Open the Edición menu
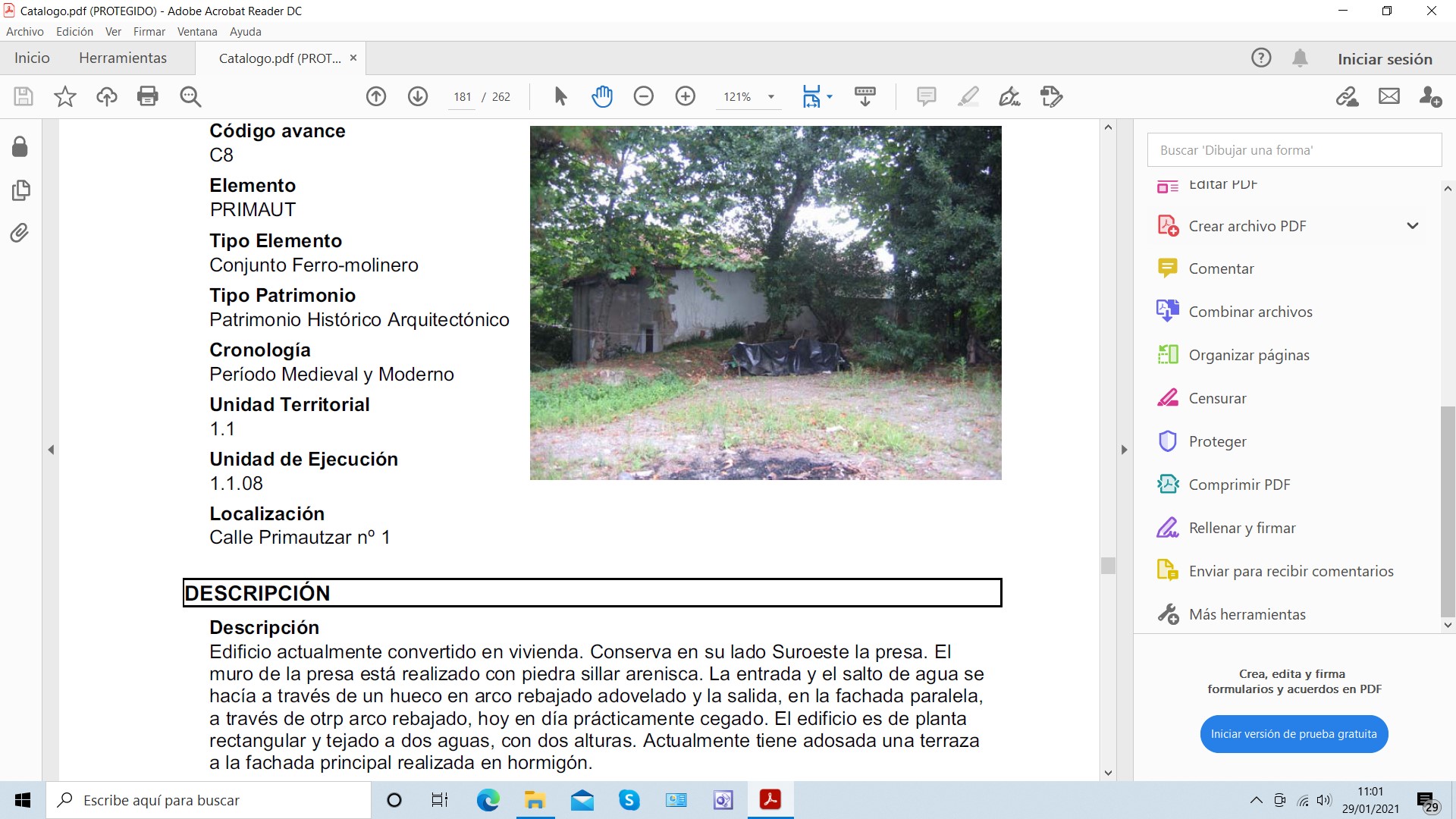Image resolution: width=1456 pixels, height=819 pixels. coord(74,32)
